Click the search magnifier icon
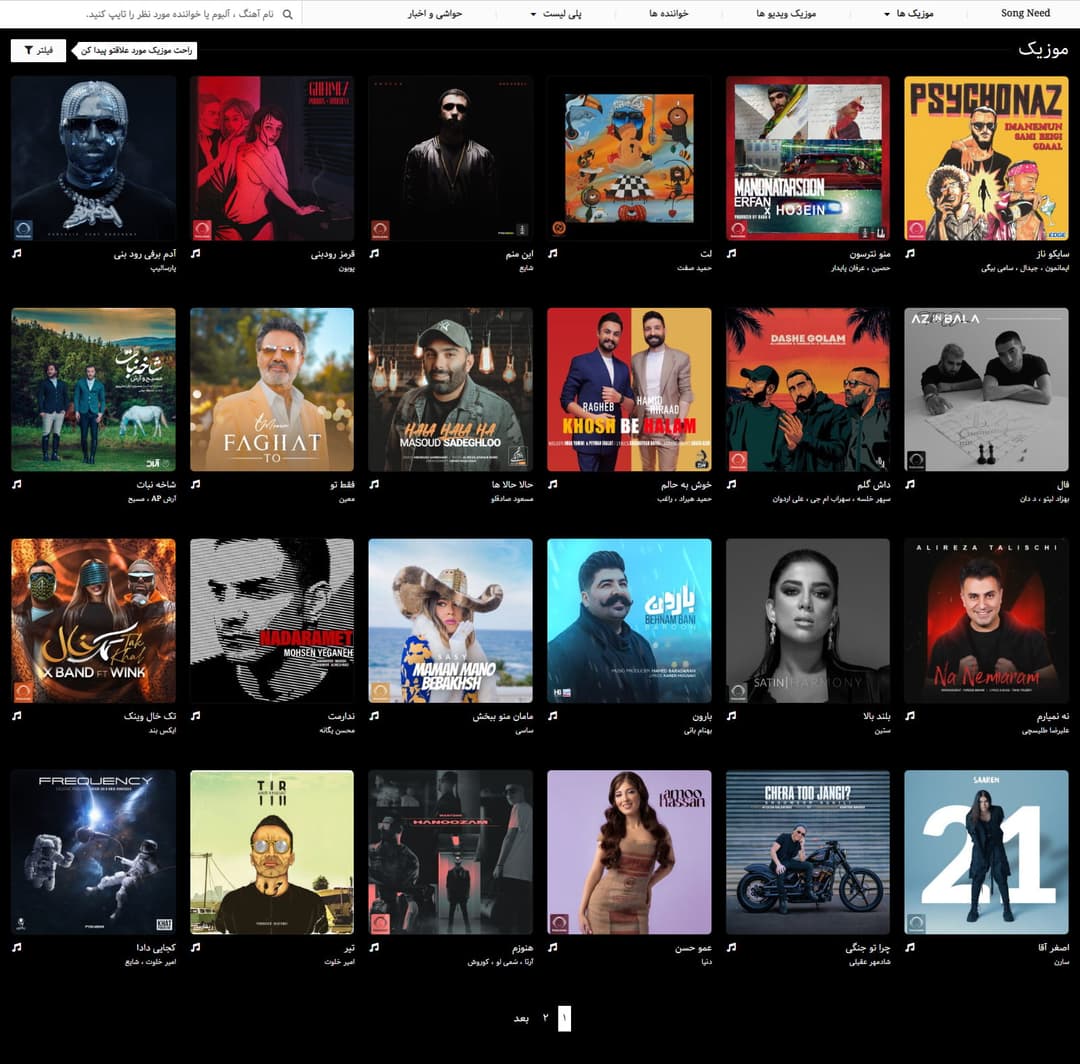The image size is (1080, 1064). coord(288,14)
